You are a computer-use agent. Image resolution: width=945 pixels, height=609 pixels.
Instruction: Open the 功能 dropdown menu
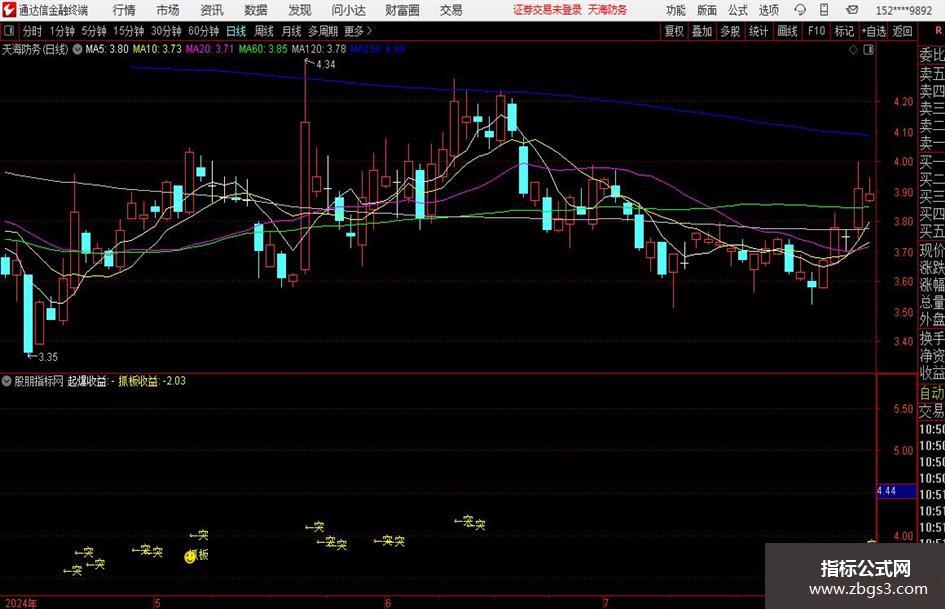click(676, 10)
